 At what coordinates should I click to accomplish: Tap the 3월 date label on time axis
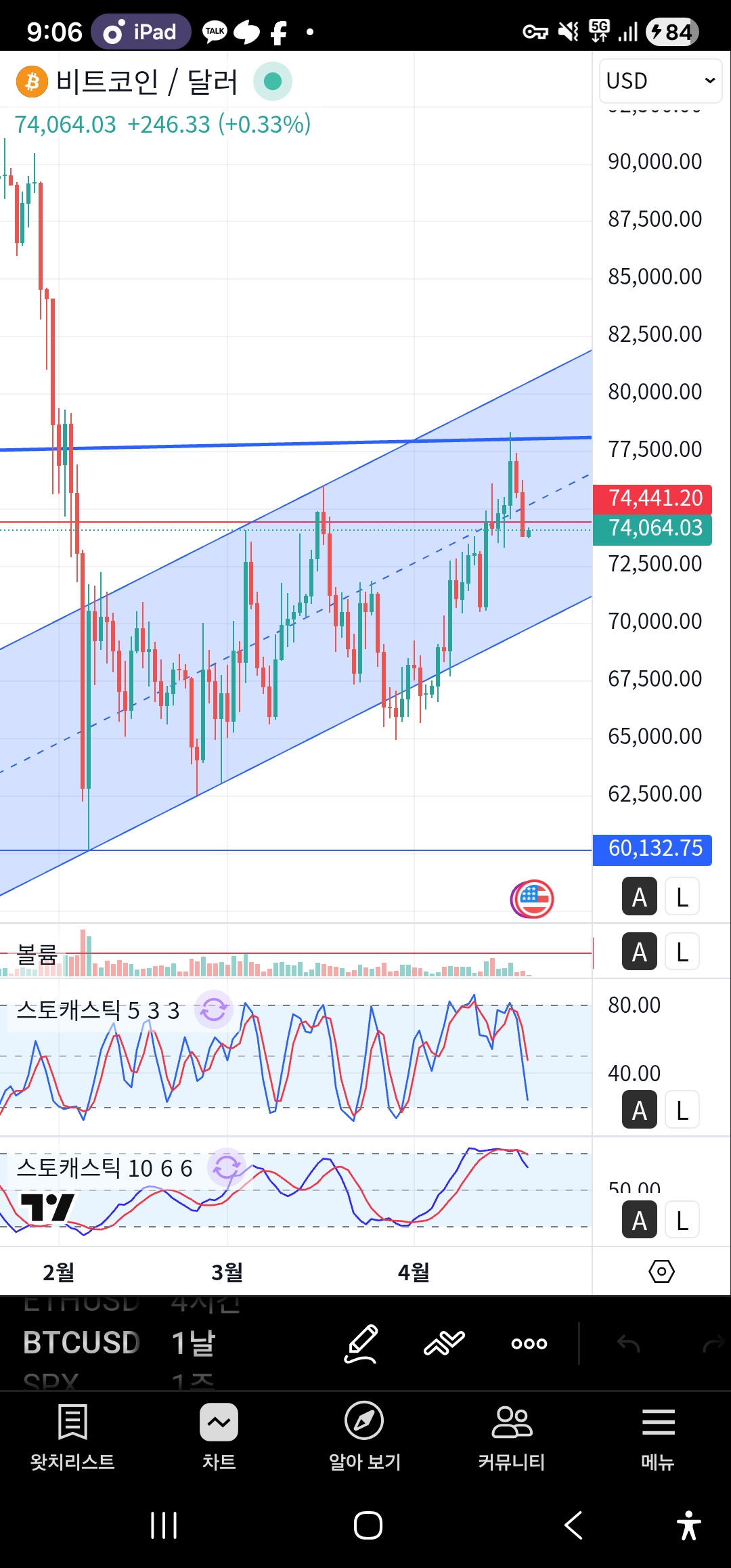(227, 1272)
